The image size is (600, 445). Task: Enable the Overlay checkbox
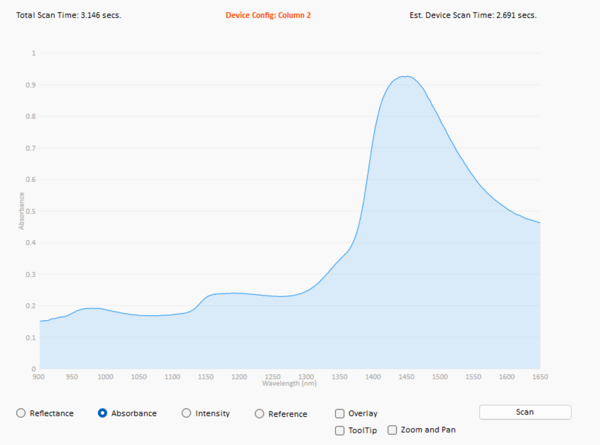(340, 413)
